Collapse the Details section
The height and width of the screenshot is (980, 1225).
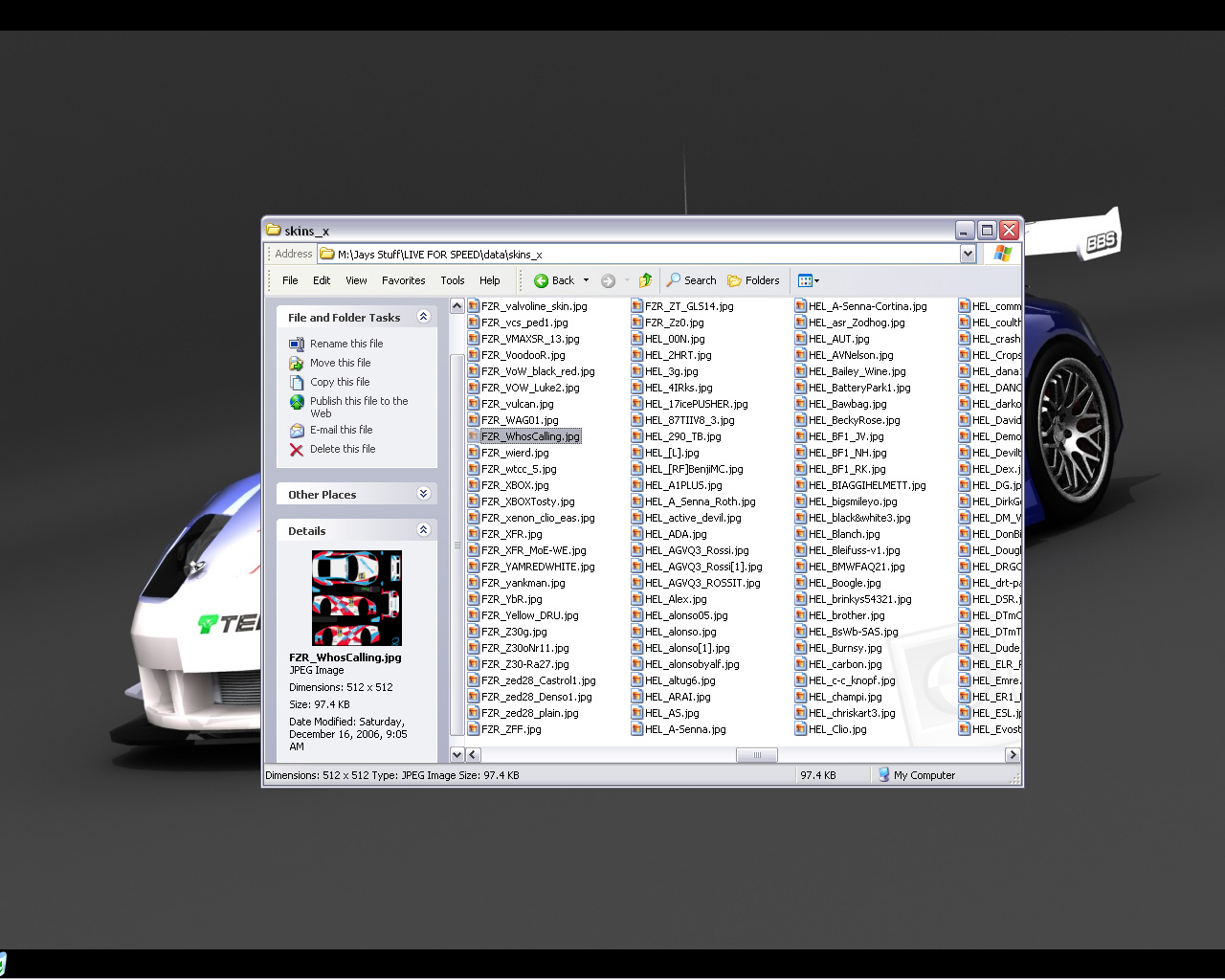424,530
